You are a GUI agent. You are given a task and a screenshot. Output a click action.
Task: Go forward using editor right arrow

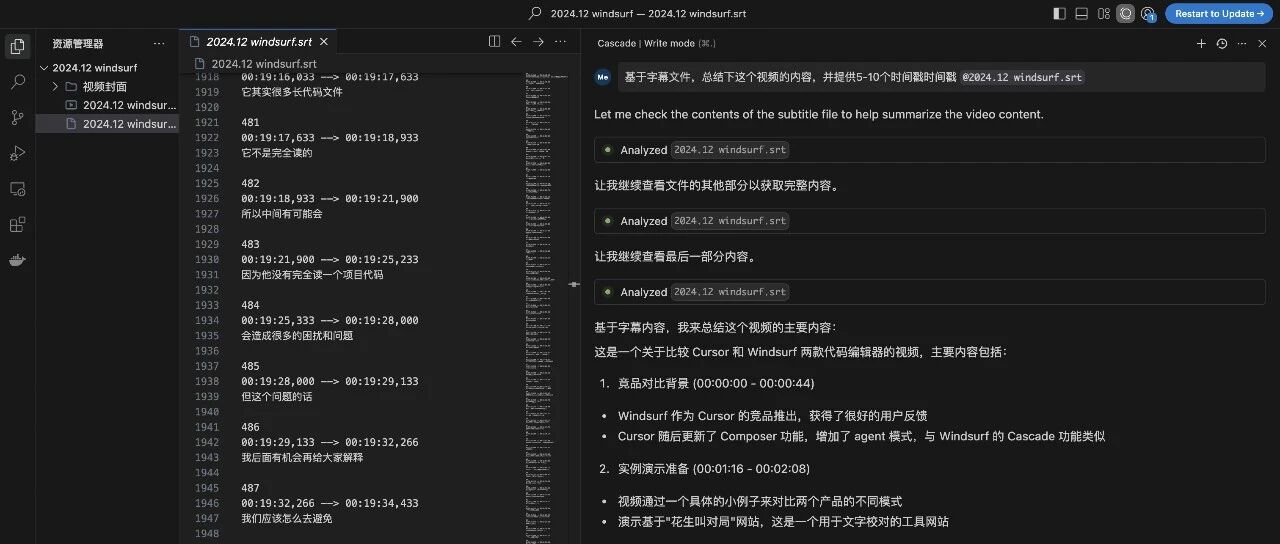538,42
